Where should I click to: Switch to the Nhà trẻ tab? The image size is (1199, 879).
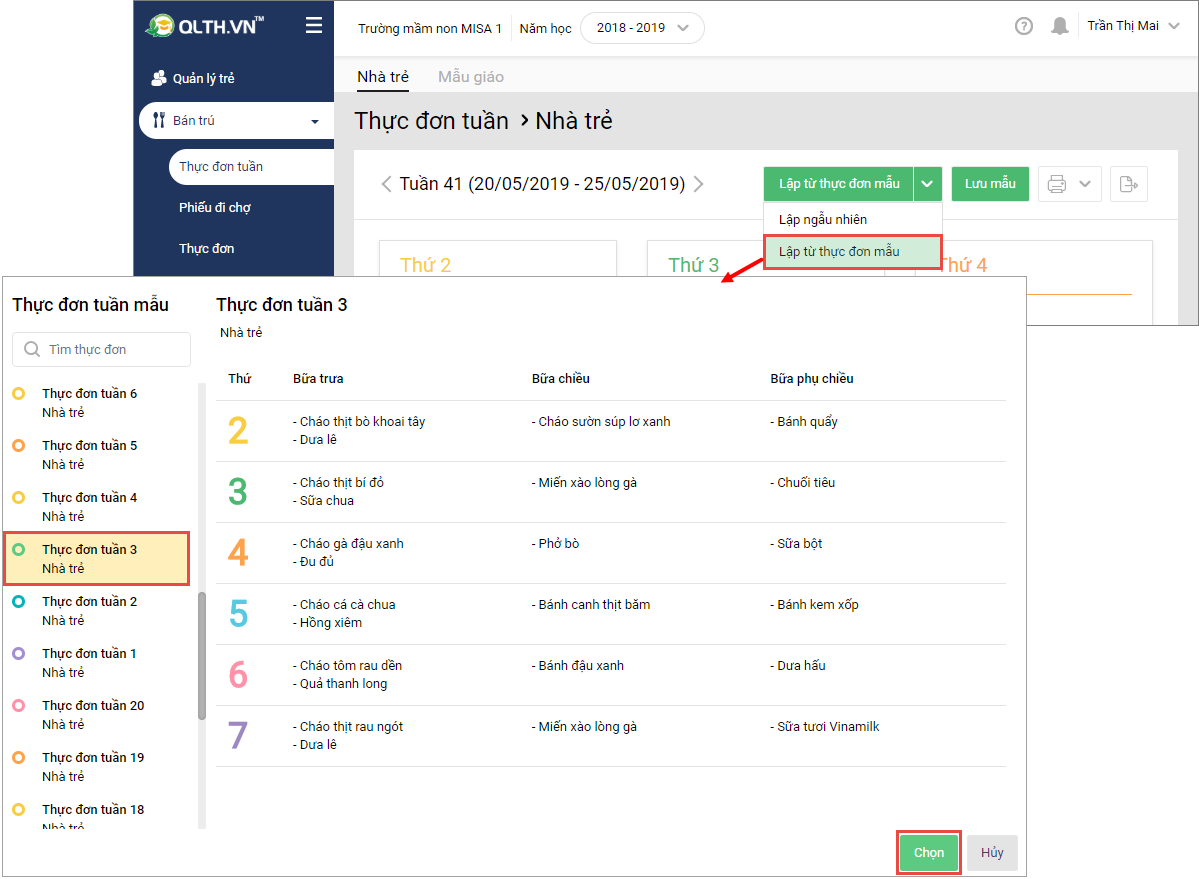pos(383,77)
